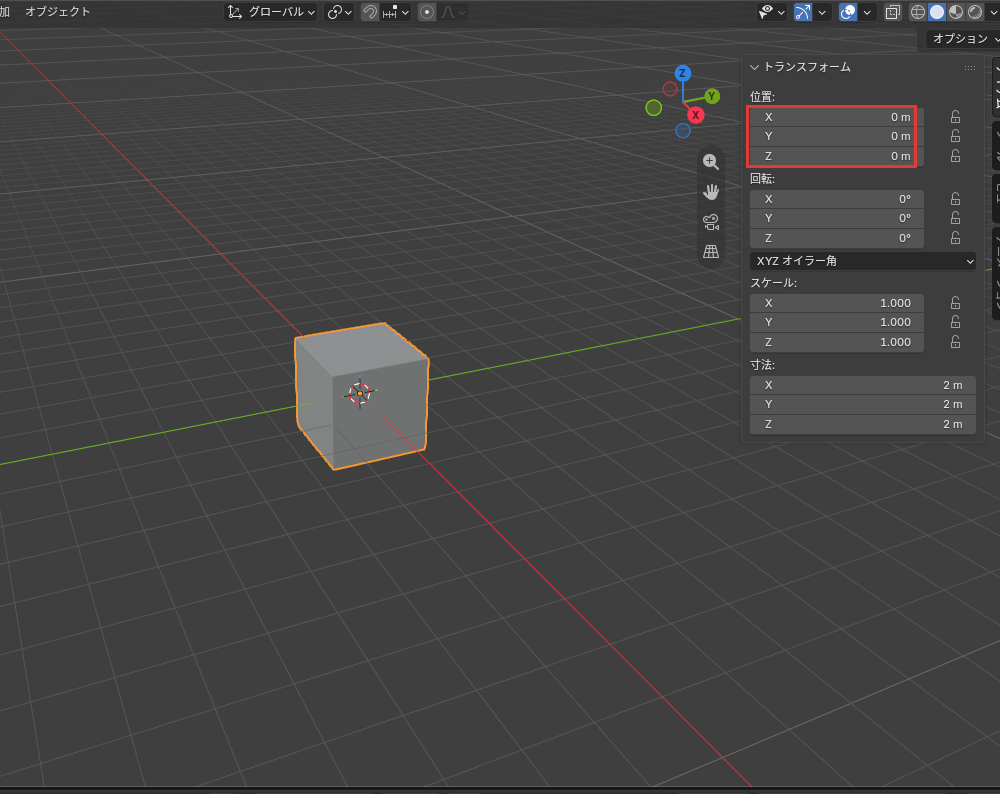Open the gizmo options dropdown arrow
1000x794 pixels.
coord(822,12)
